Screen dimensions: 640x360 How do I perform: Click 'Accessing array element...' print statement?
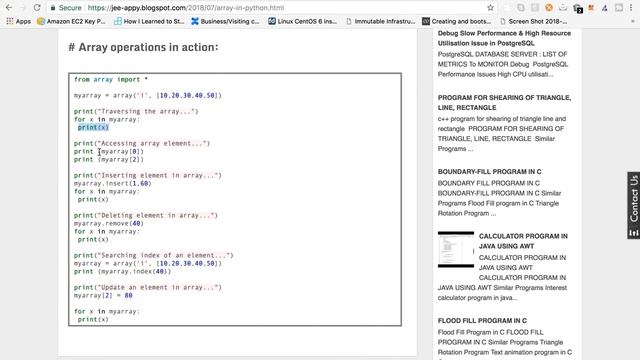click(142, 143)
